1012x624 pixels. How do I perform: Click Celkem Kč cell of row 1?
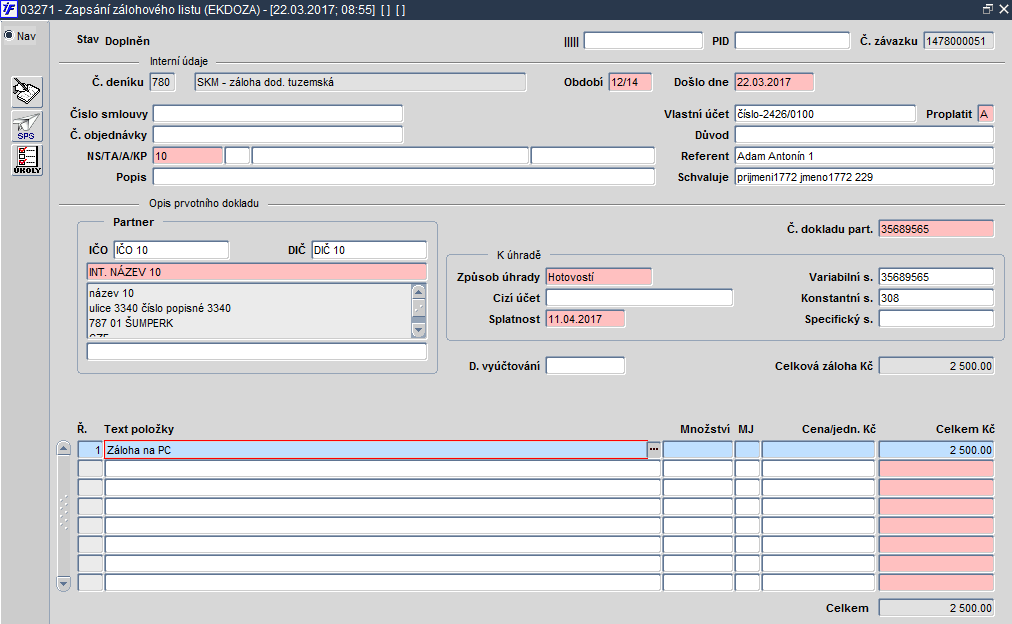click(936, 450)
